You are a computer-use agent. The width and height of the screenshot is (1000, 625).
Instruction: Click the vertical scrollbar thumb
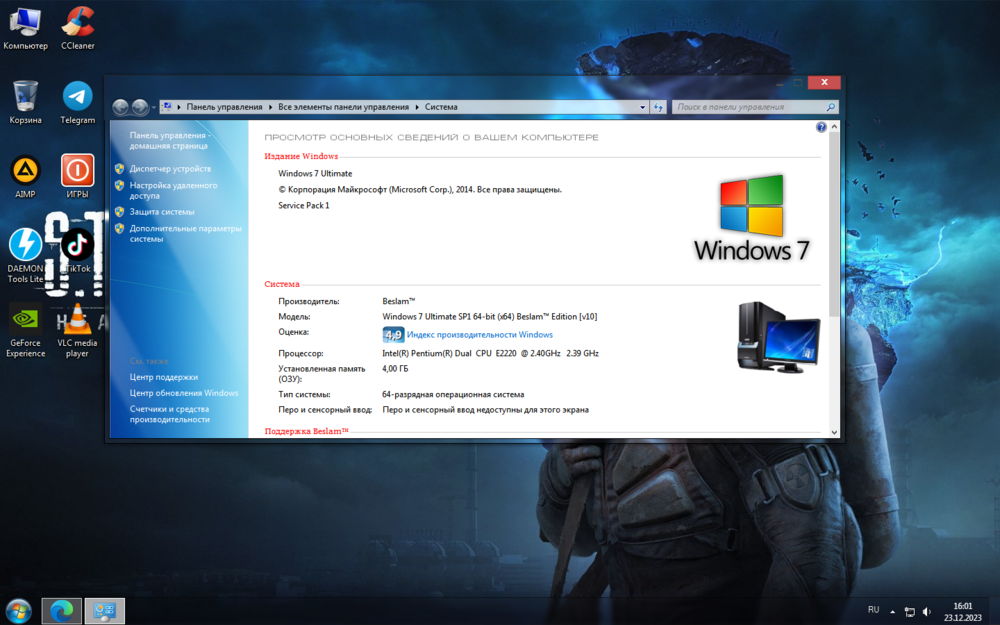click(834, 224)
